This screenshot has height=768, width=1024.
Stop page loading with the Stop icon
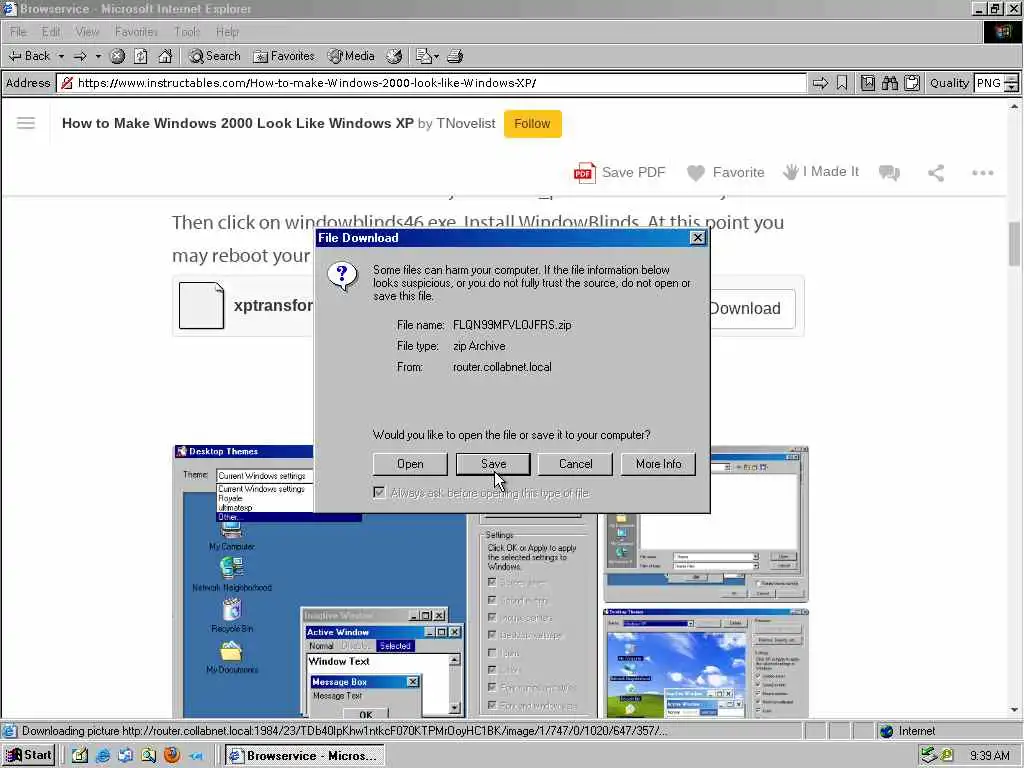118,56
